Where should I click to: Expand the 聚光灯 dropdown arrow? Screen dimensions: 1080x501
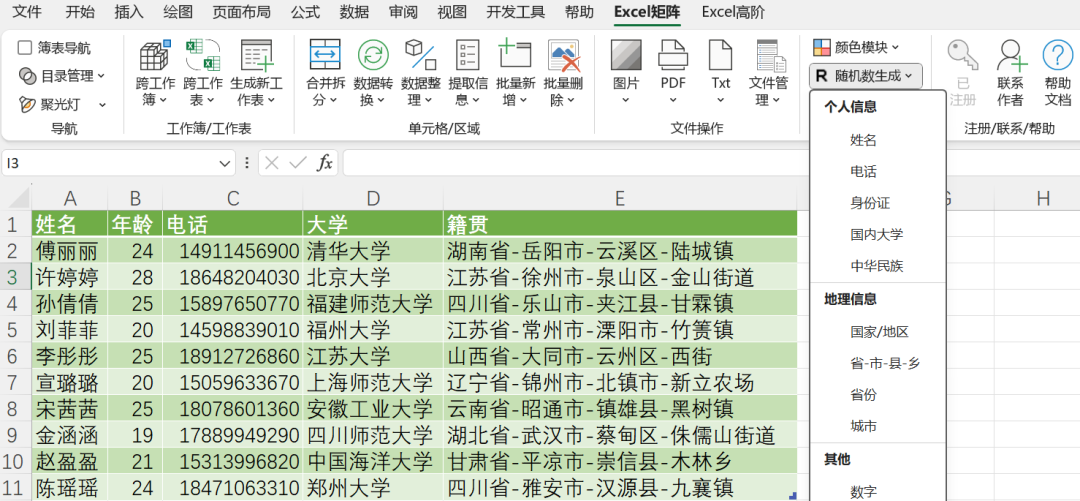tap(102, 105)
